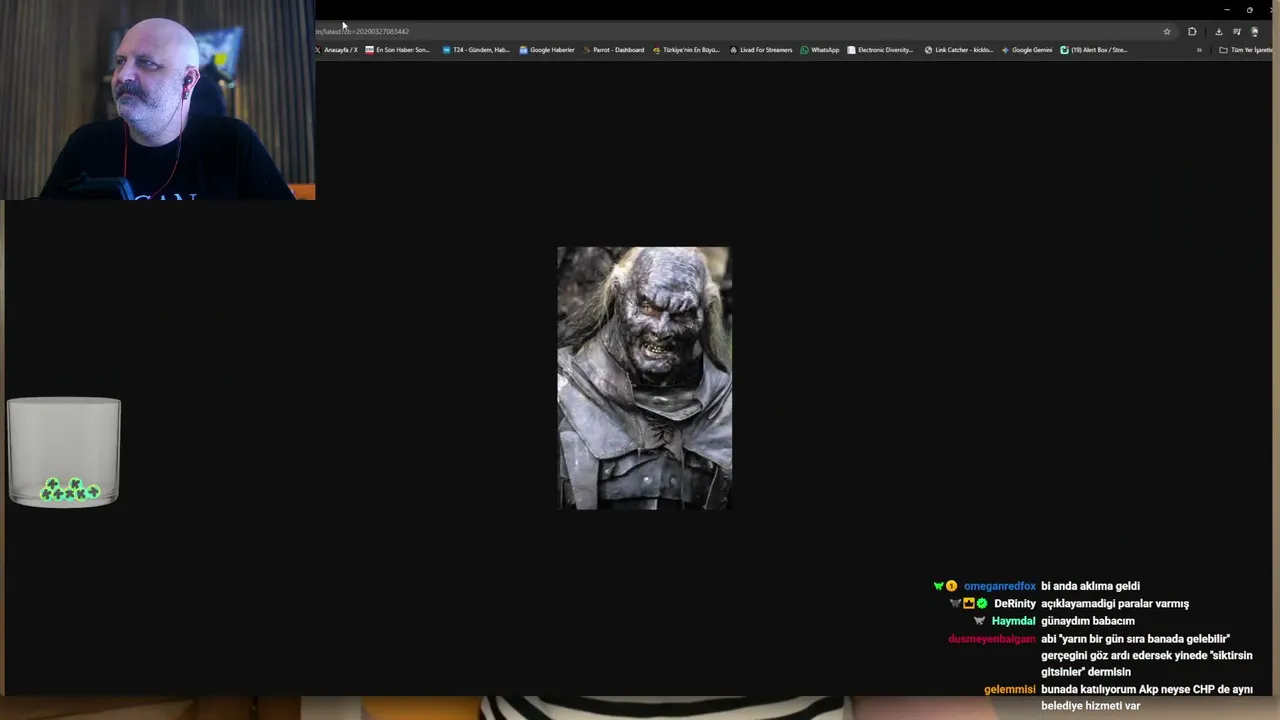This screenshot has height=720, width=1280.
Task: Open the Parrot - Dashboard bookmark
Action: point(613,50)
